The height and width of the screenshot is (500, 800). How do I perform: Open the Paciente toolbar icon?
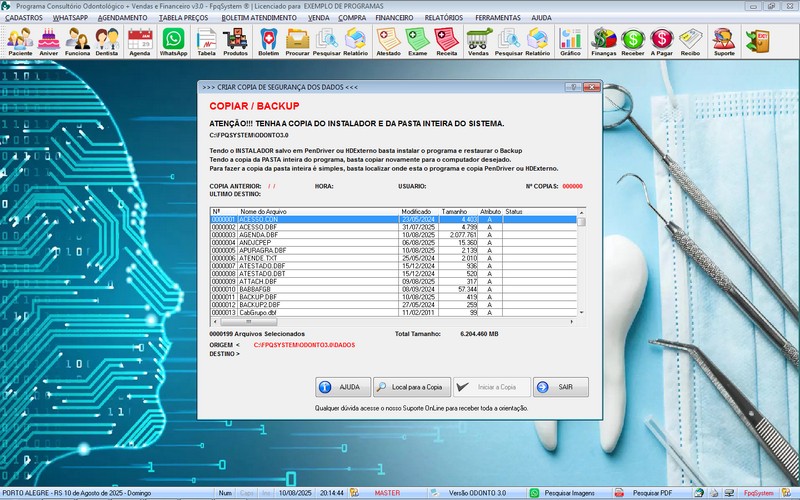coord(20,41)
